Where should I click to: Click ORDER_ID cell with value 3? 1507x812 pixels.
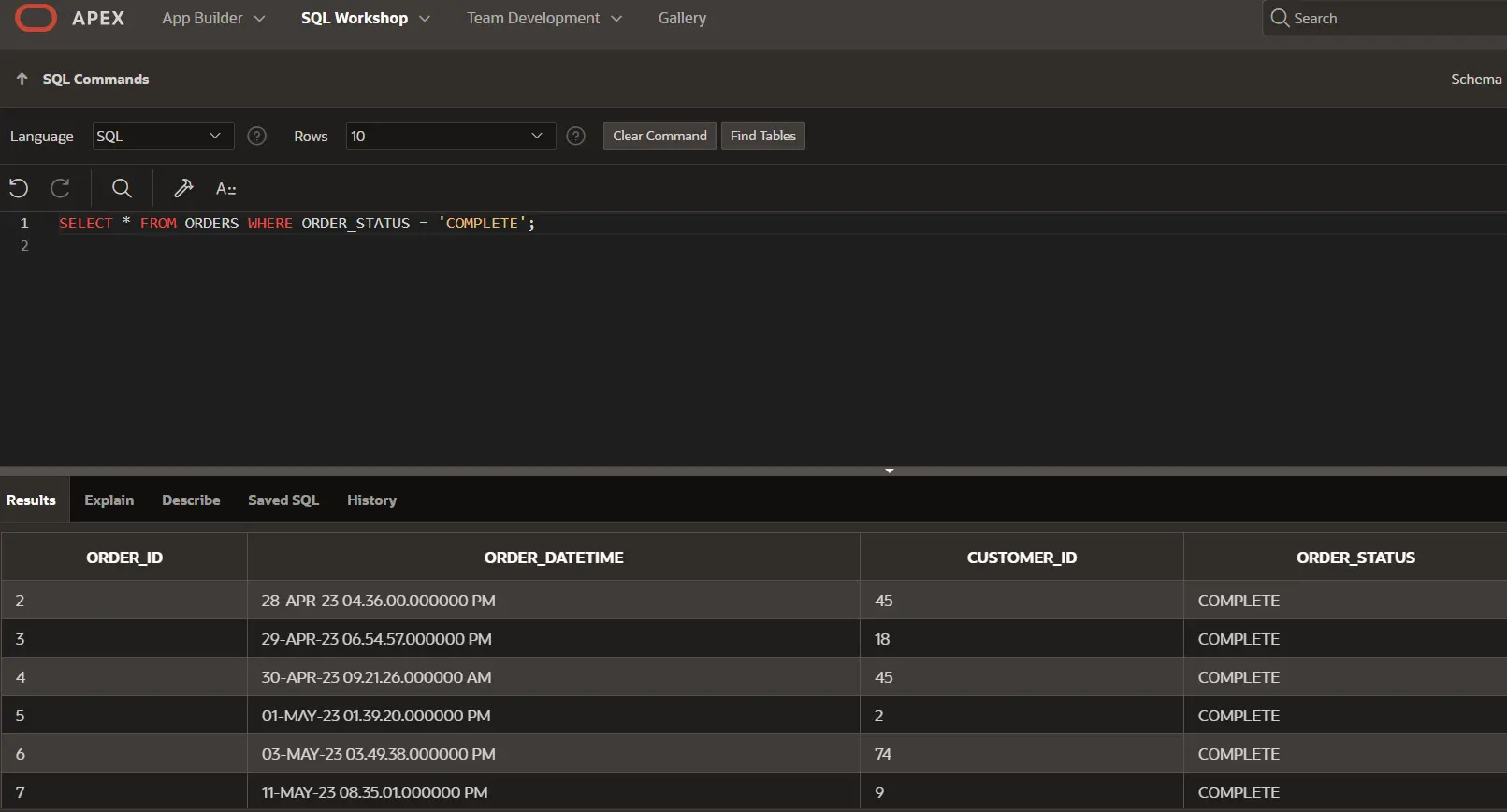click(124, 639)
